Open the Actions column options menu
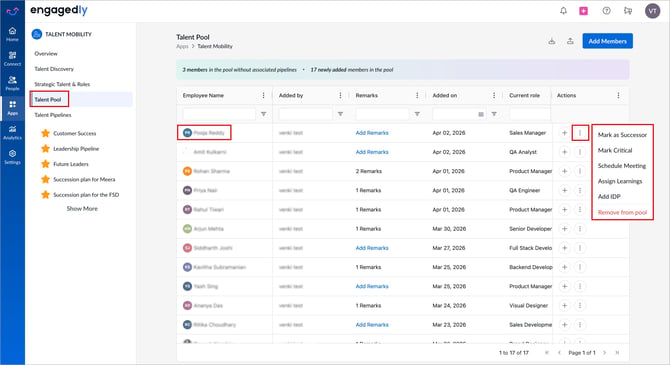Image resolution: width=670 pixels, height=365 pixels. [x=618, y=95]
